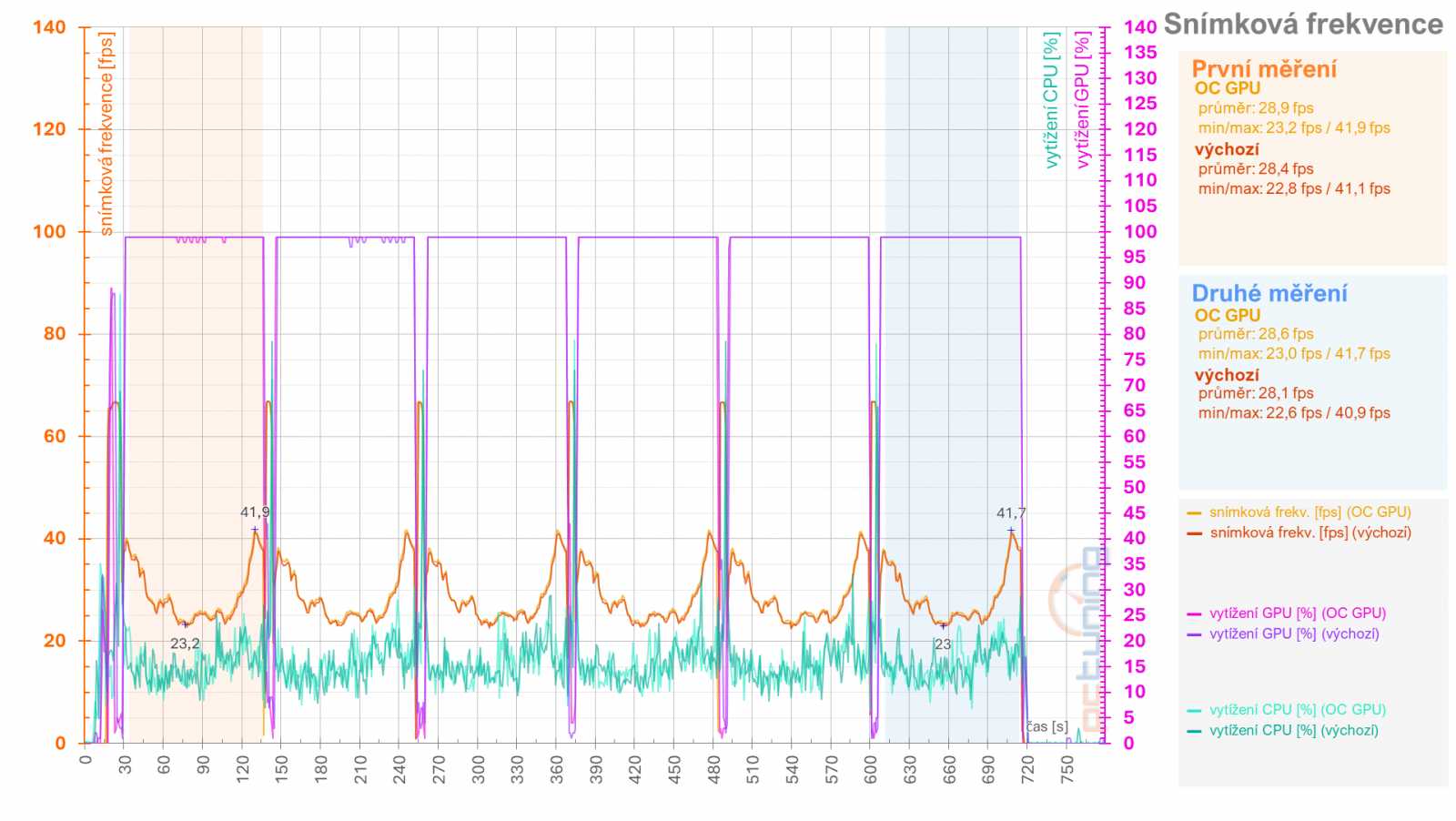Click 'výchozí' label under První měření
The height and width of the screenshot is (821, 1456).
point(1228,149)
